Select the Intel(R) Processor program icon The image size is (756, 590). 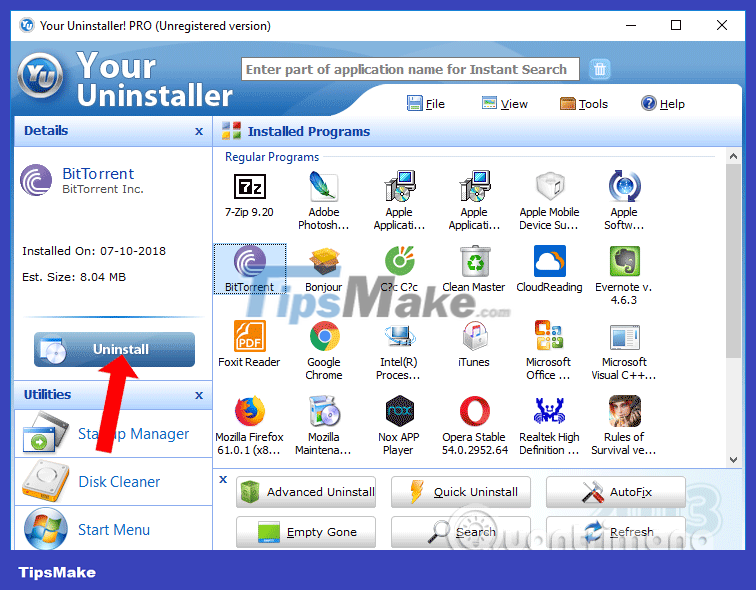click(399, 336)
